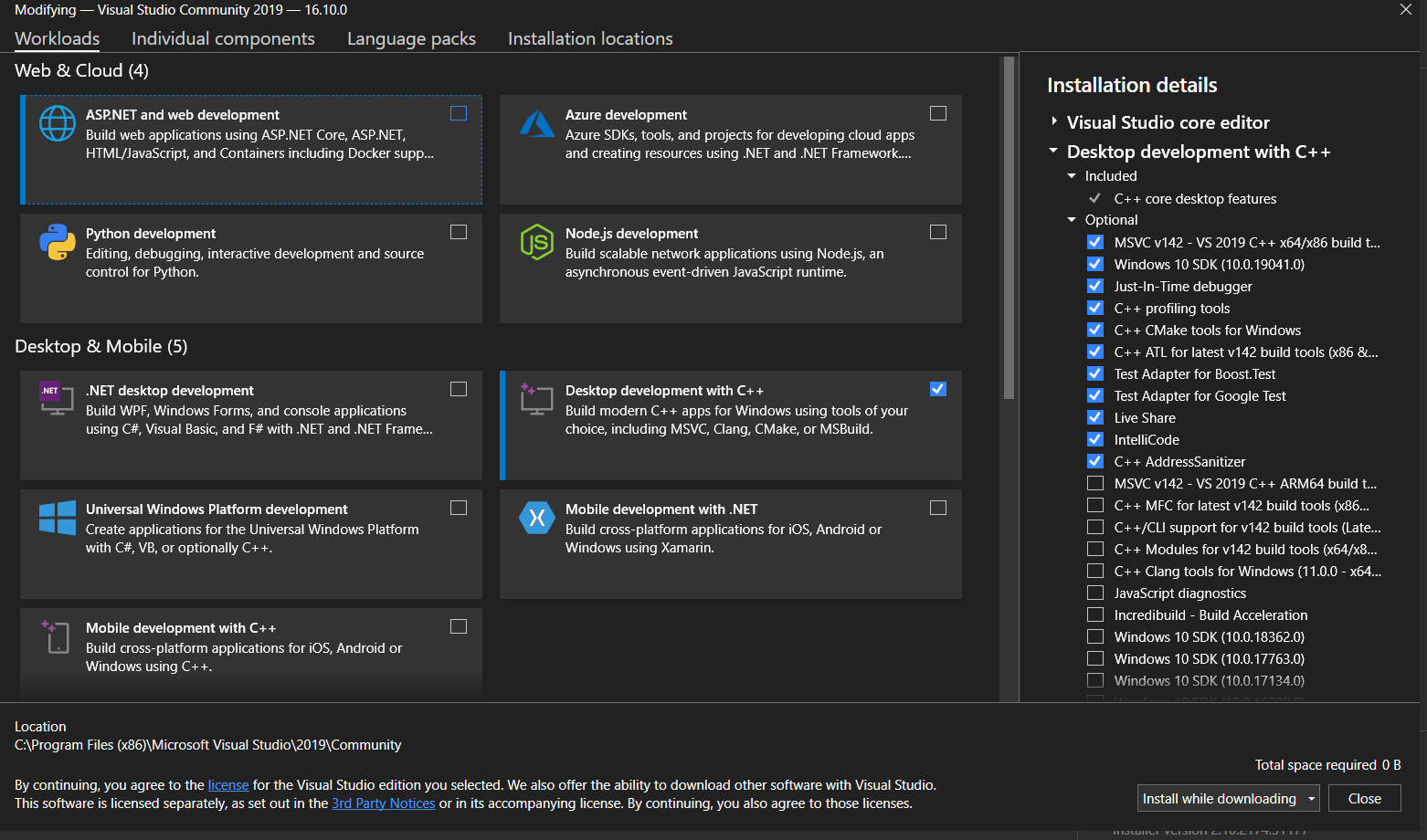This screenshot has width=1427, height=840.
Task: Click the Desktop development with C++ icon
Action: point(537,399)
